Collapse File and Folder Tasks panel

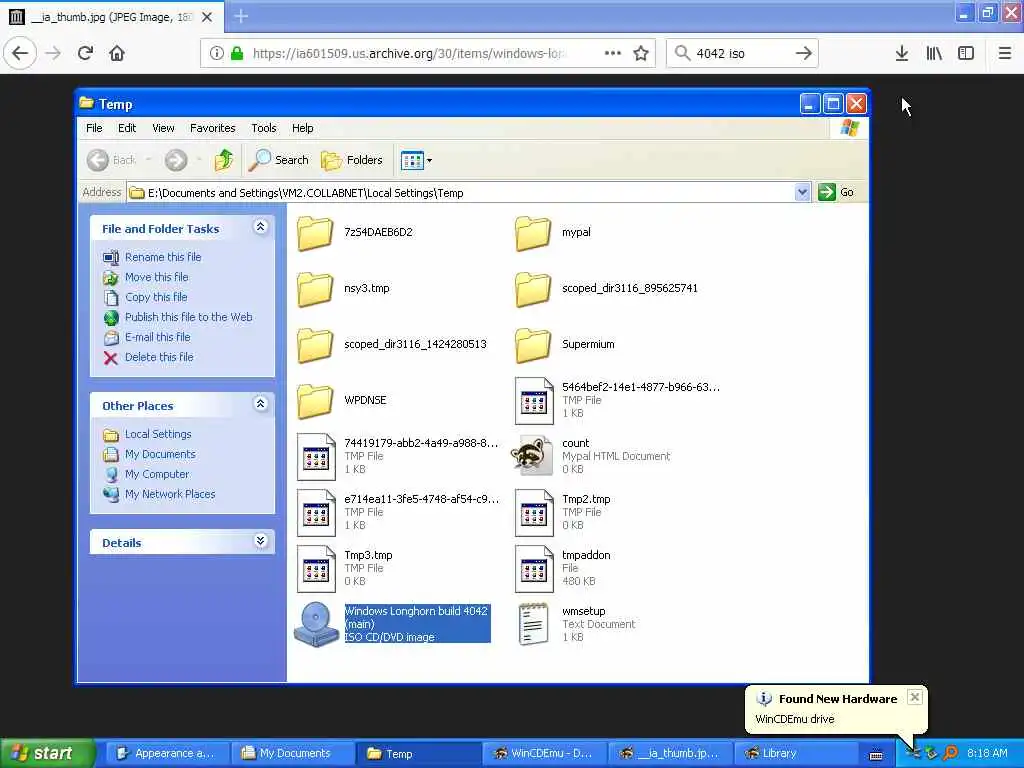coord(260,227)
